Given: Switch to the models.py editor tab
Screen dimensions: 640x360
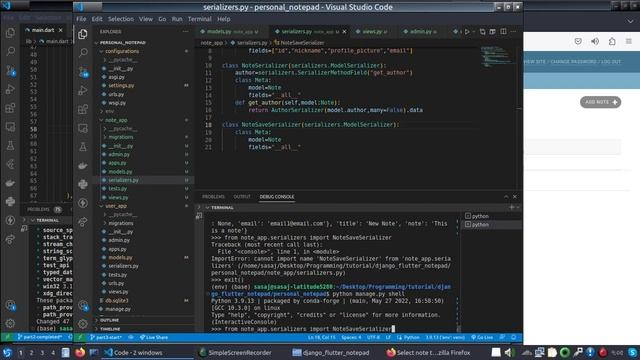Looking at the screenshot, I should pyautogui.click(x=230, y=31).
